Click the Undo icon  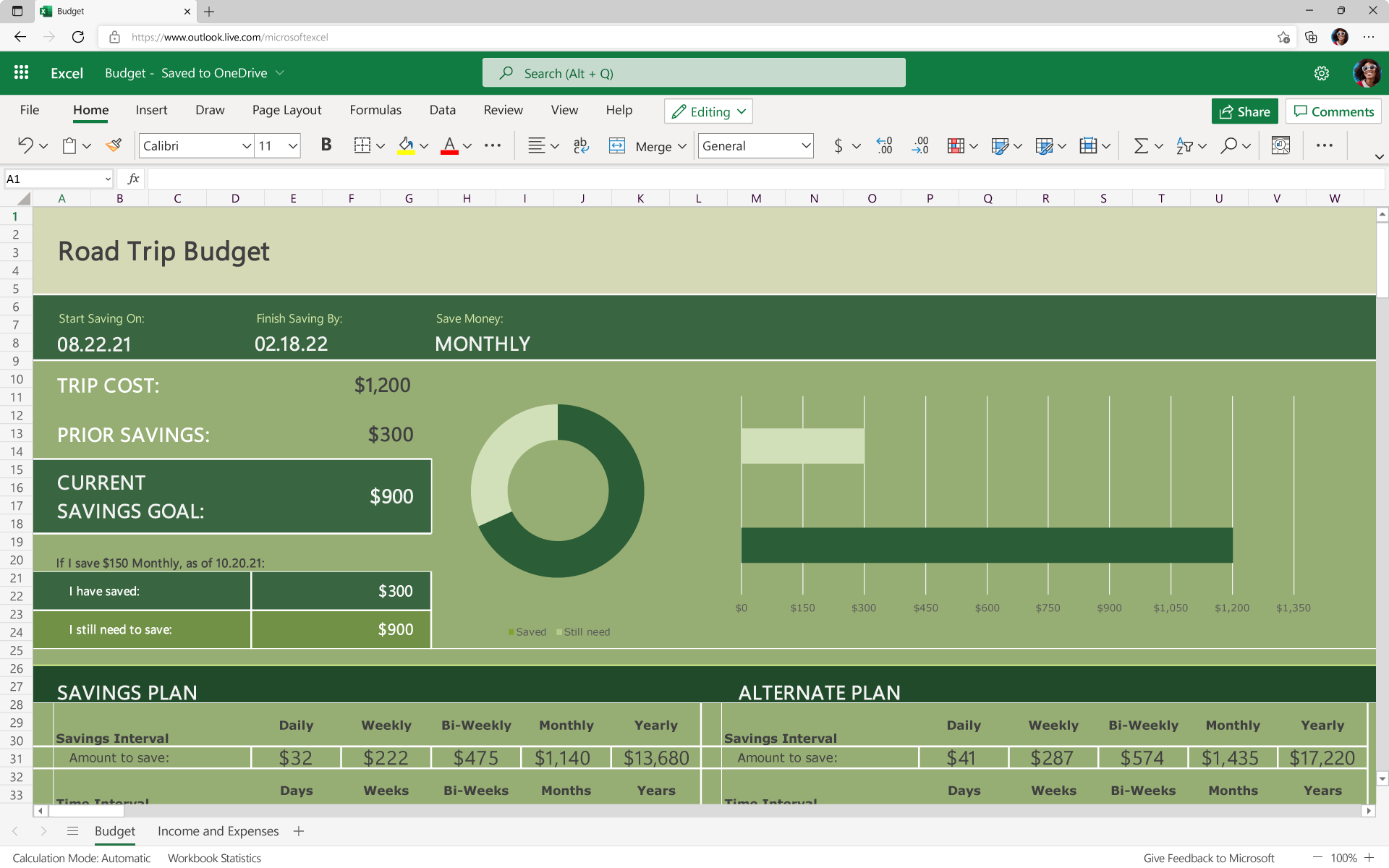coord(26,145)
